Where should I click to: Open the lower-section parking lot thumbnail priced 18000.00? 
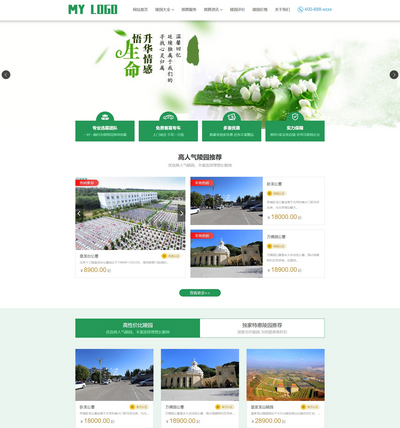pyautogui.click(x=114, y=375)
